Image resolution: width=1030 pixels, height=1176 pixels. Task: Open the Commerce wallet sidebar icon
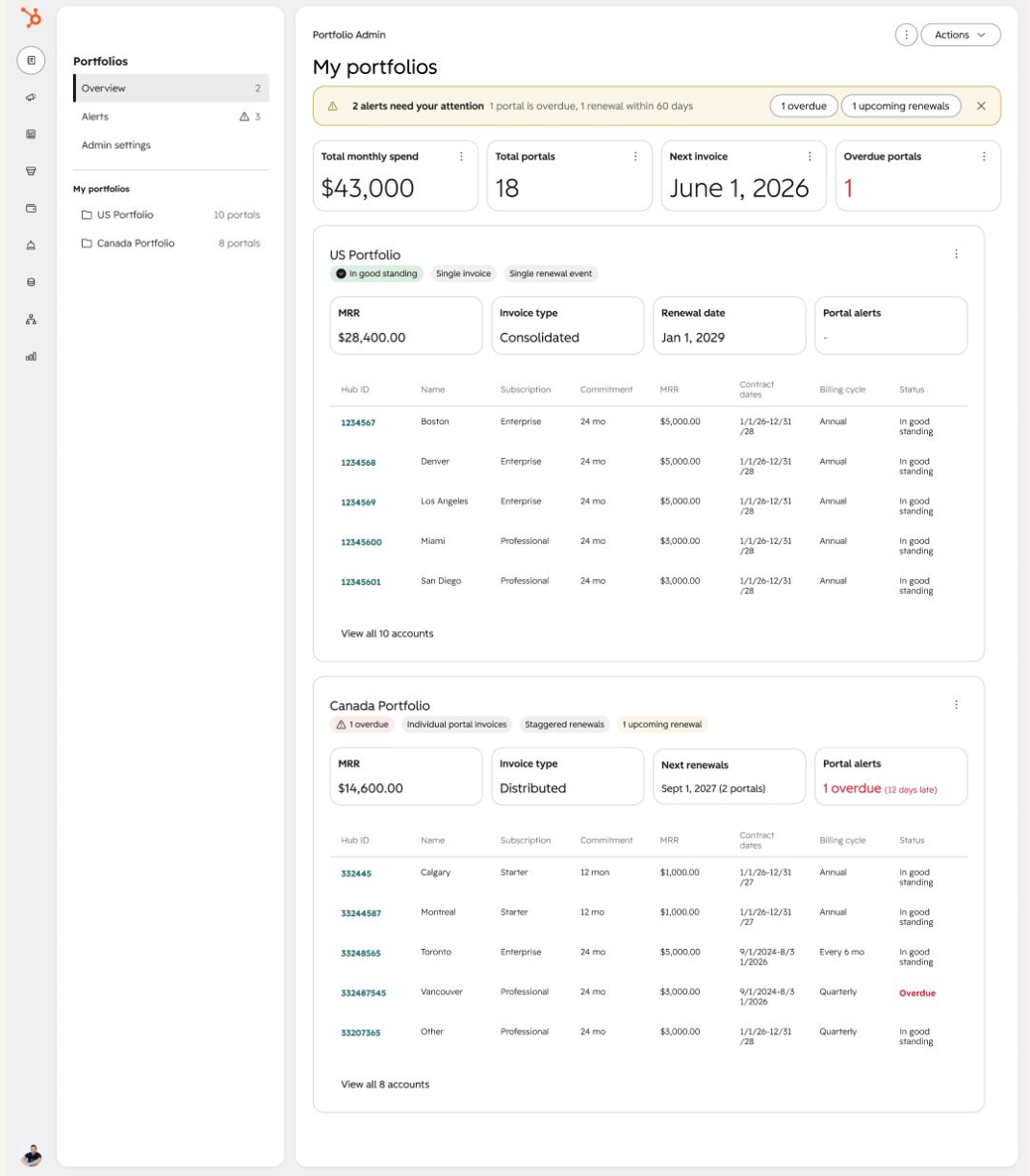click(x=31, y=208)
